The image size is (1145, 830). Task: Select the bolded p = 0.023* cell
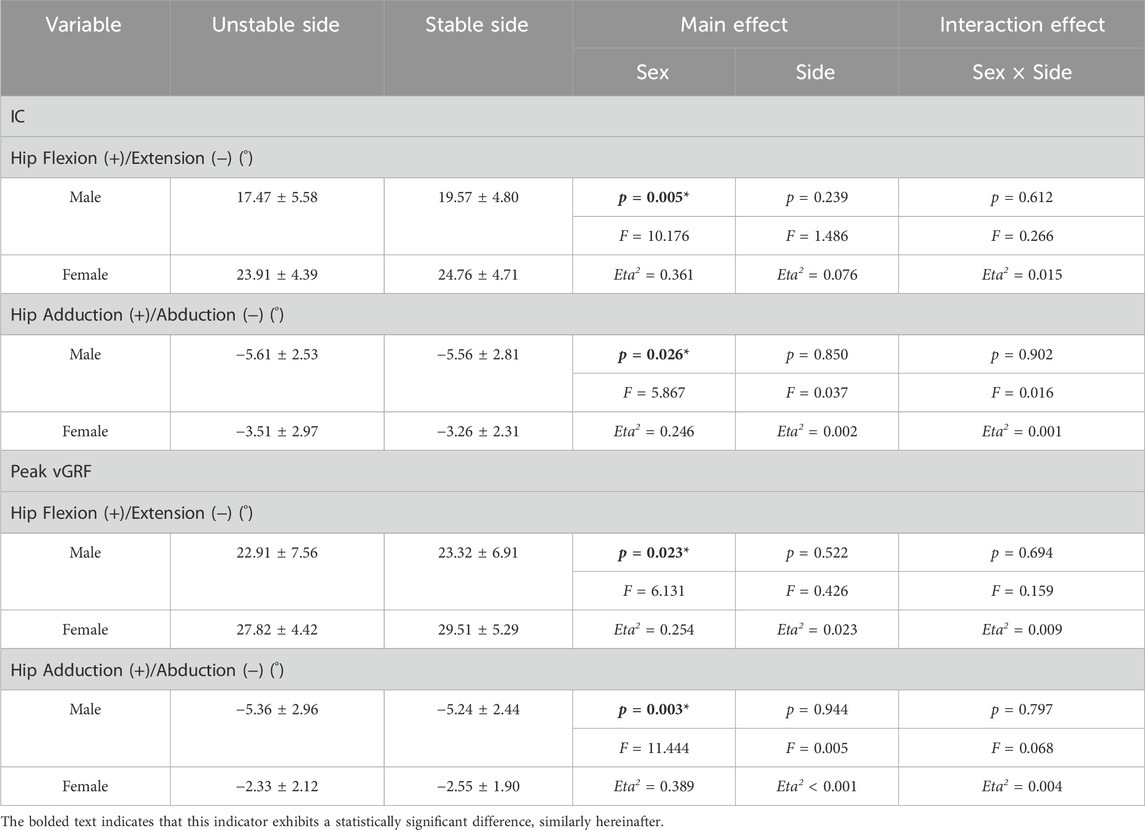point(654,553)
